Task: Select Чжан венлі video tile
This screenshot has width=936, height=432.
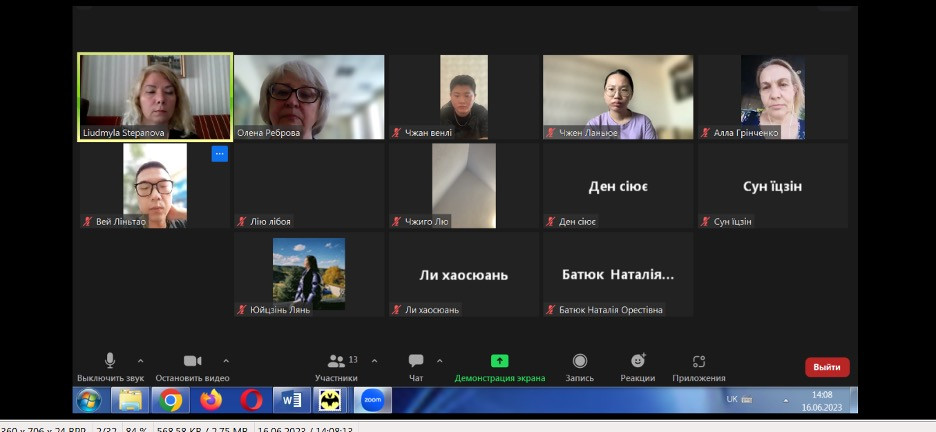Action: (464, 97)
